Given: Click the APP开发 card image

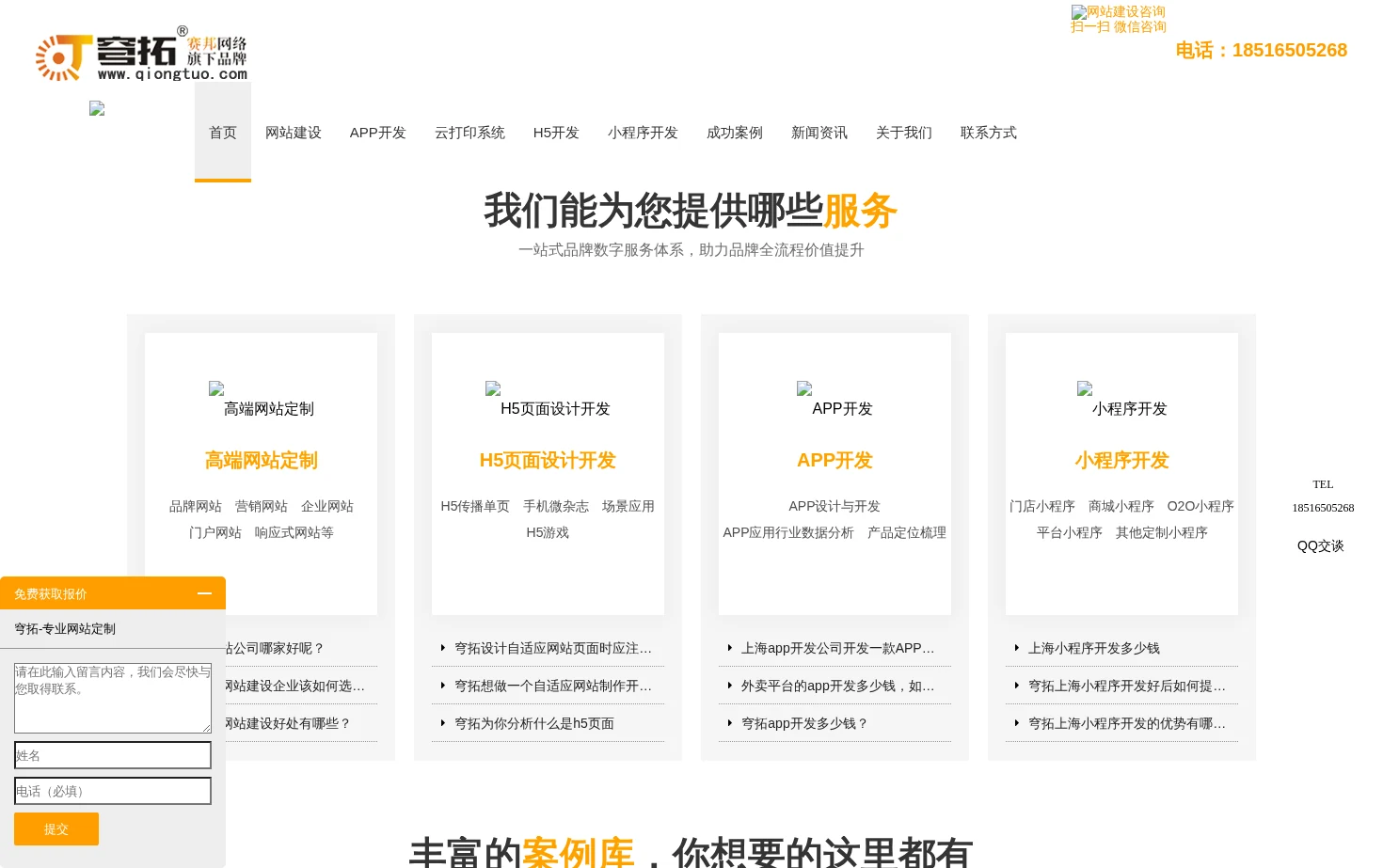Looking at the screenshot, I should [x=835, y=400].
